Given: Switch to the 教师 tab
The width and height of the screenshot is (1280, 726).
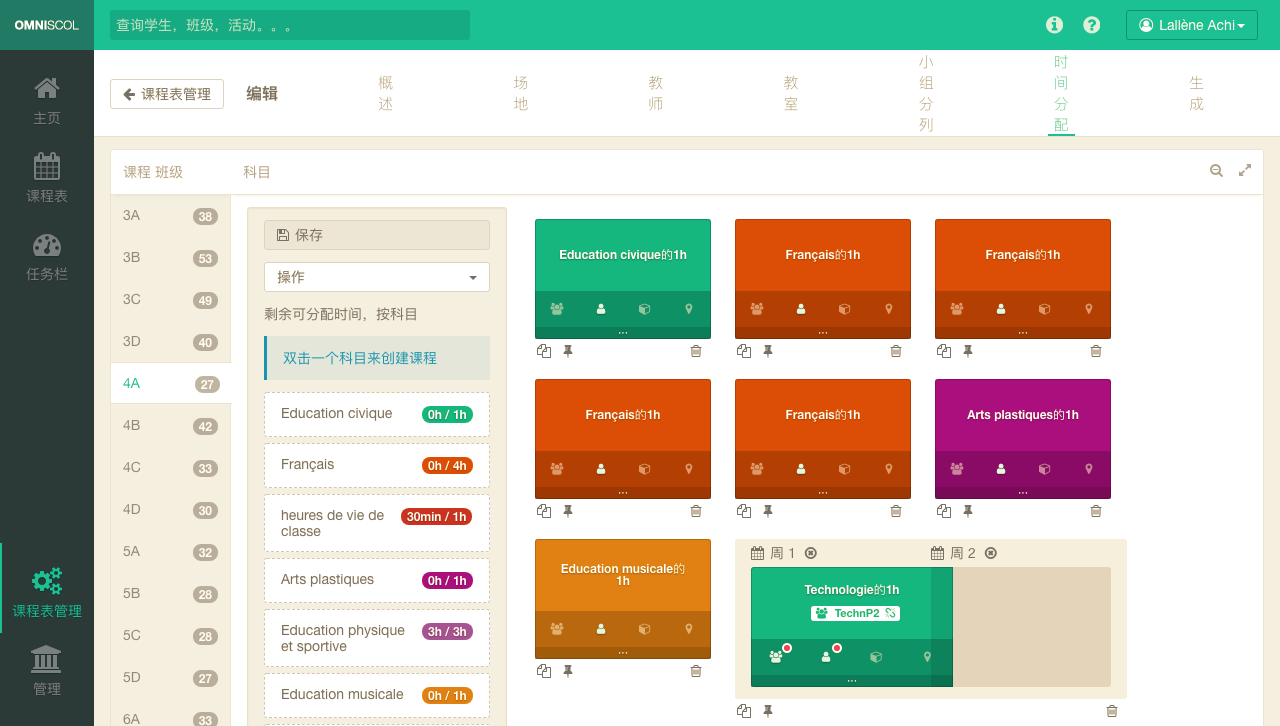Looking at the screenshot, I should pos(656,93).
